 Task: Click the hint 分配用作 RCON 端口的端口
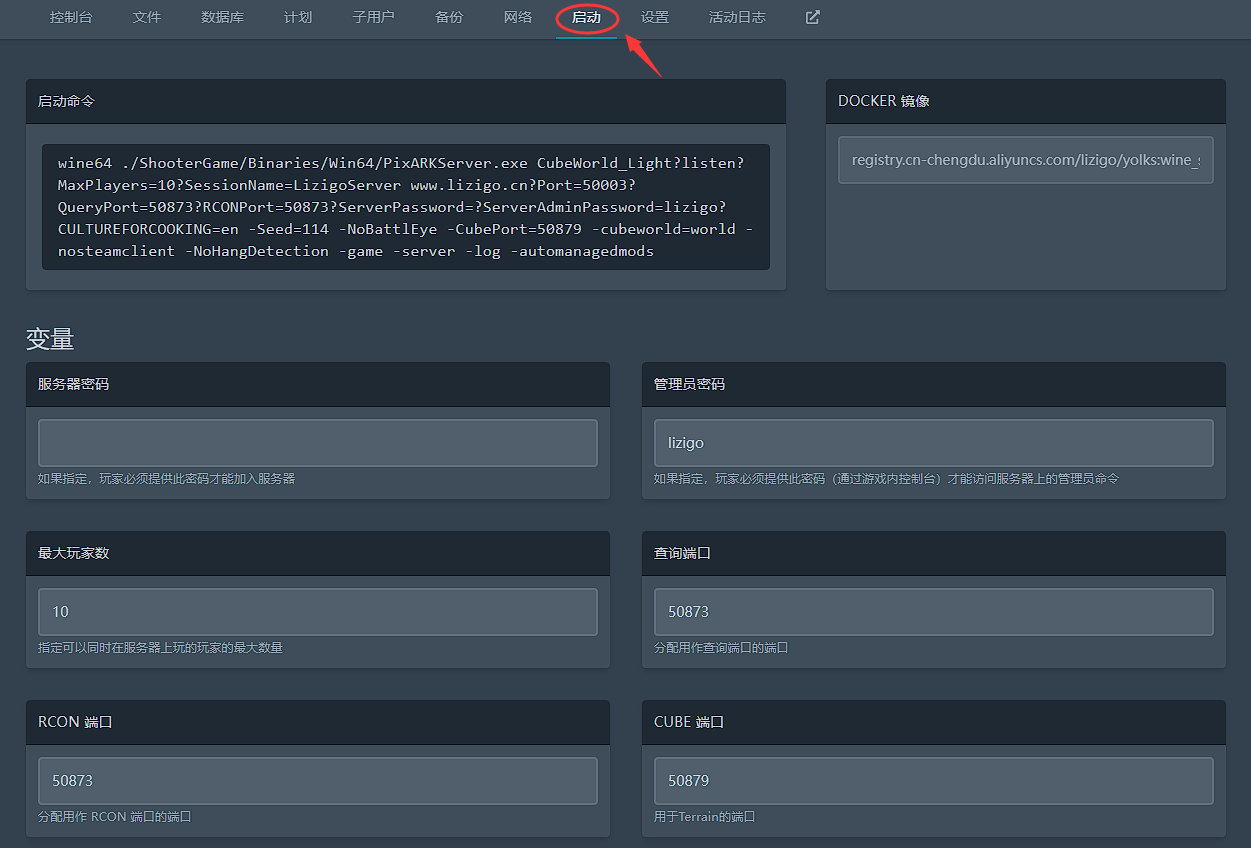115,817
